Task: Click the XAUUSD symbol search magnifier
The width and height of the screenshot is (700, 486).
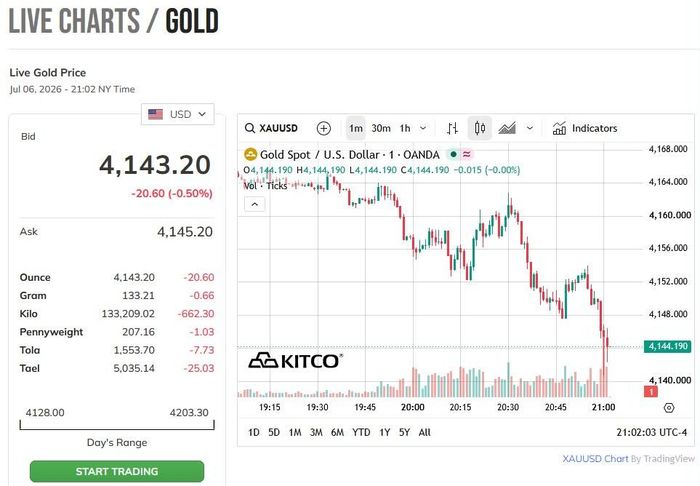Action: 250,129
